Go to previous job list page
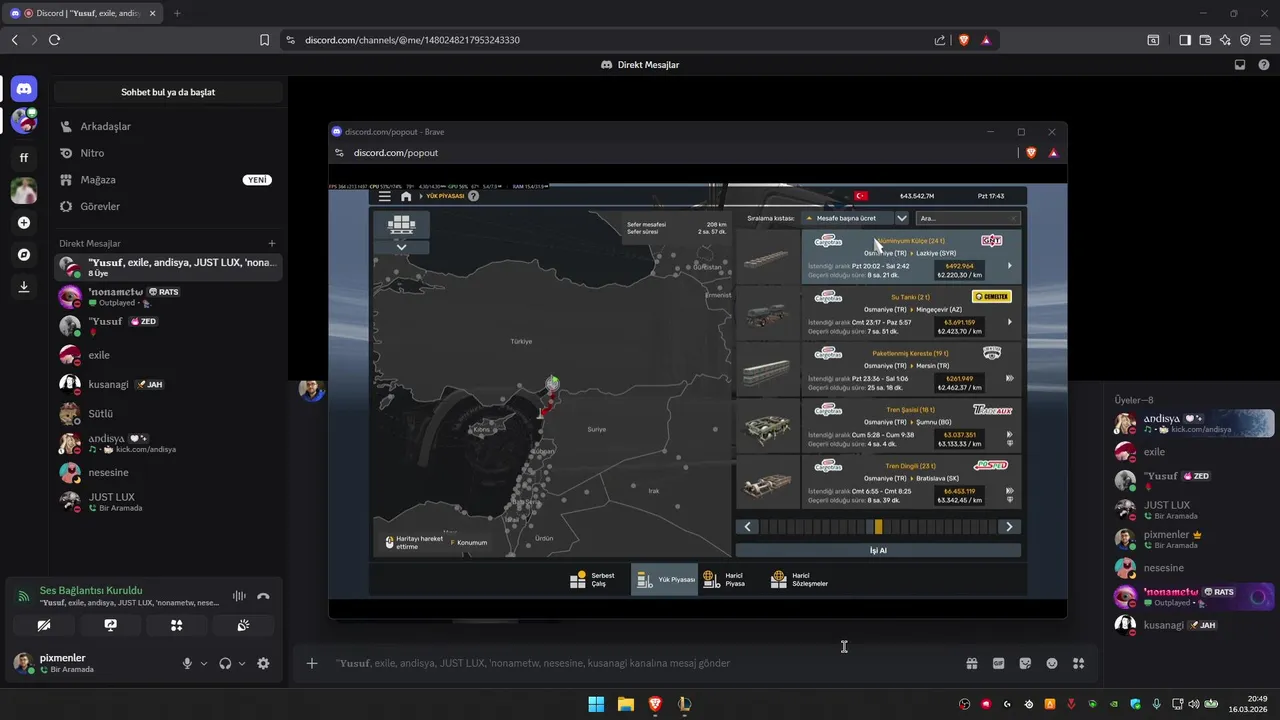This screenshot has height=720, width=1280. tap(747, 527)
